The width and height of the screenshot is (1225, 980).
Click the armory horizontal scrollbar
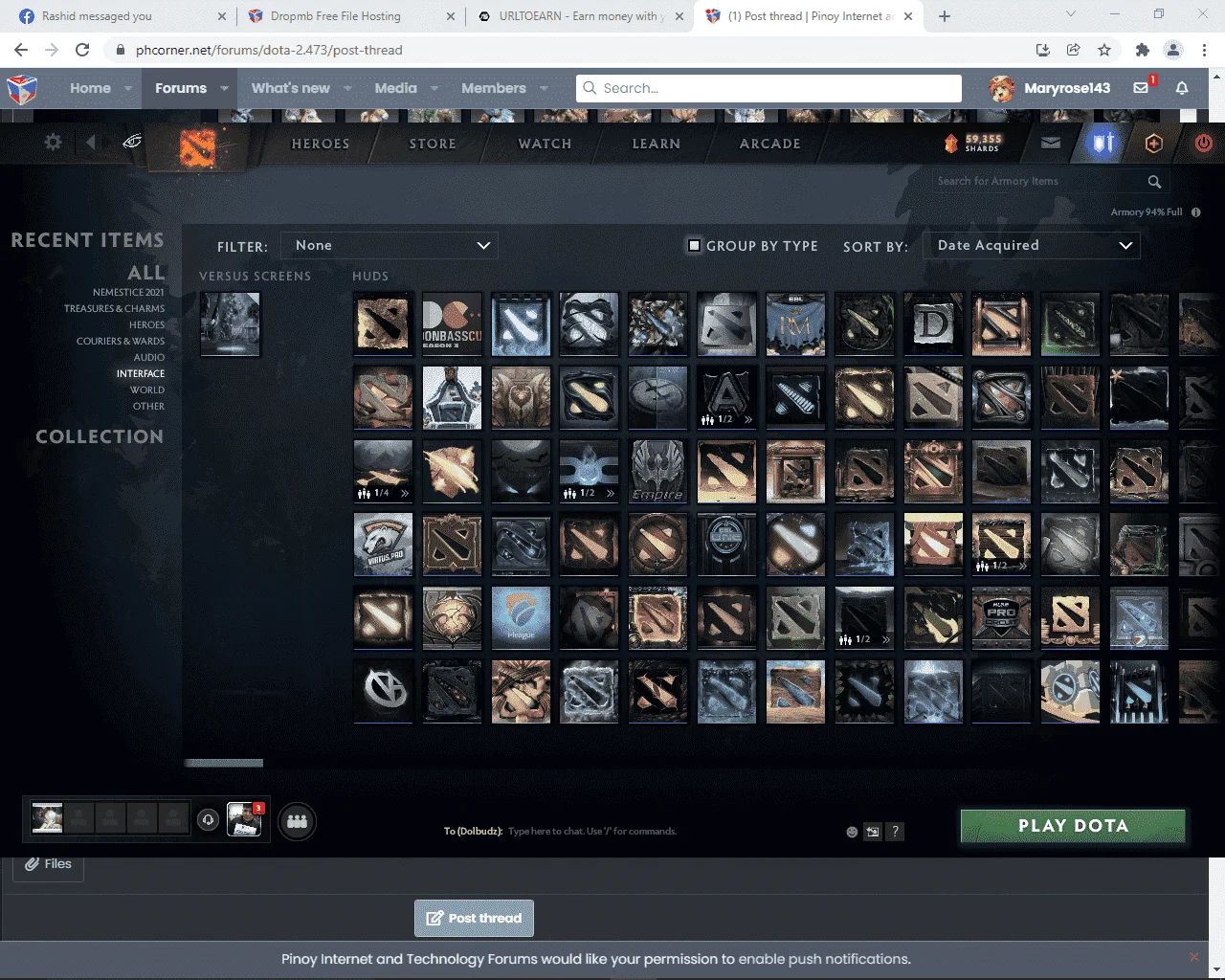point(224,764)
